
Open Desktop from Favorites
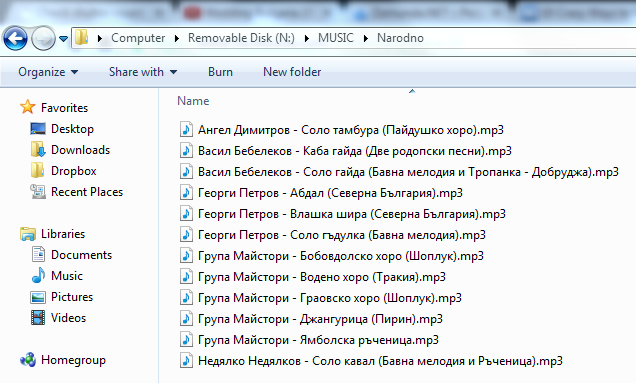pyautogui.click(x=72, y=129)
